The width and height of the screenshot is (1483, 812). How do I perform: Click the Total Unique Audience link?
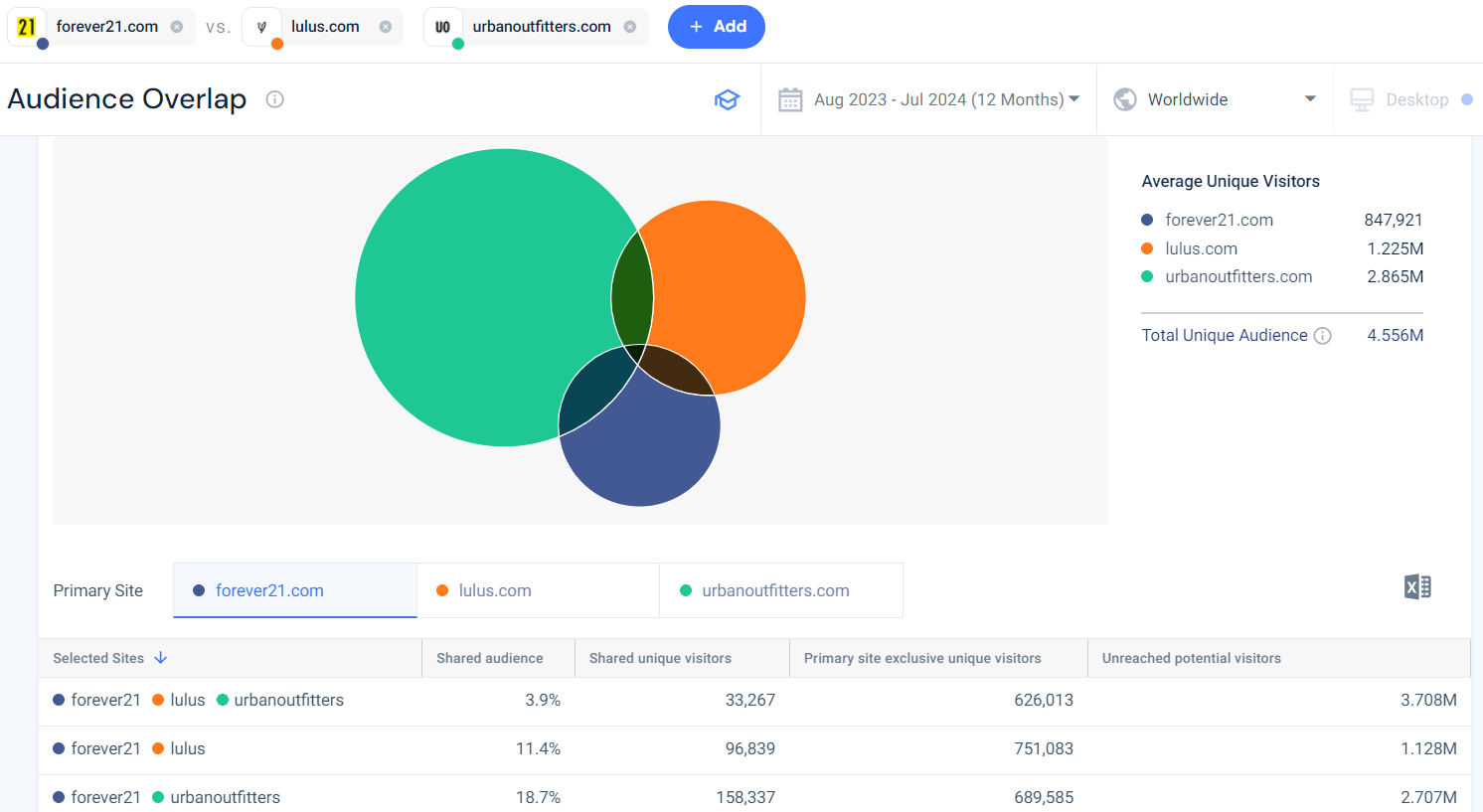tap(1224, 336)
